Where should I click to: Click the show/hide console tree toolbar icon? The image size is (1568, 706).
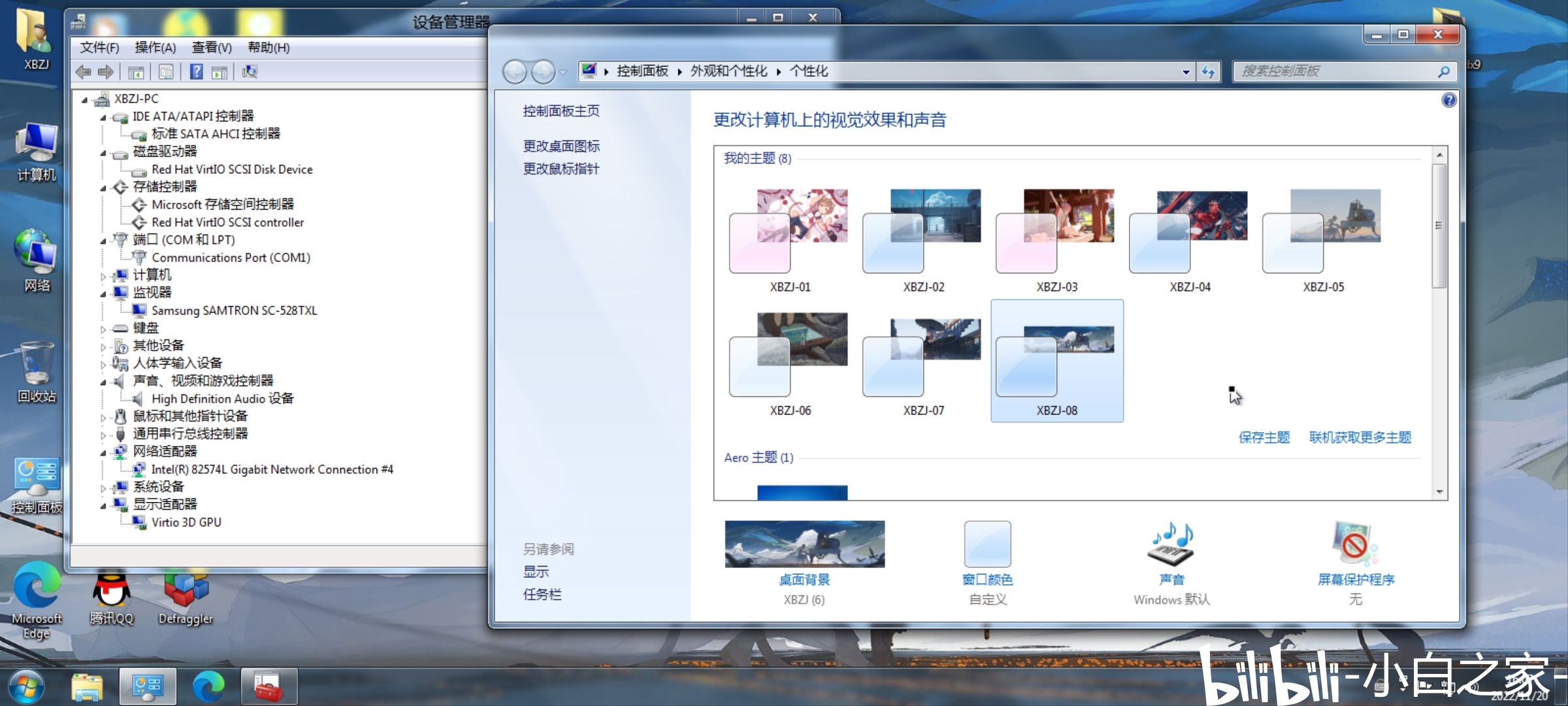click(136, 72)
